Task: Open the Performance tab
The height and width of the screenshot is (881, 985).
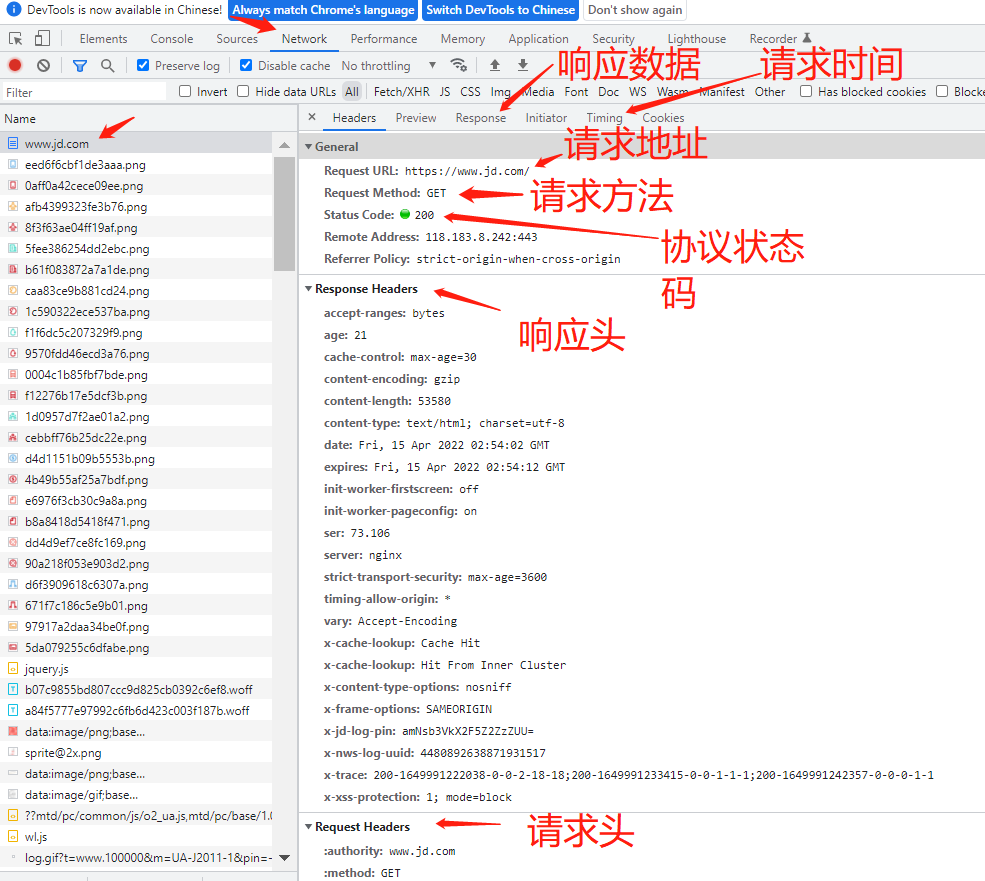Action: tap(384, 39)
